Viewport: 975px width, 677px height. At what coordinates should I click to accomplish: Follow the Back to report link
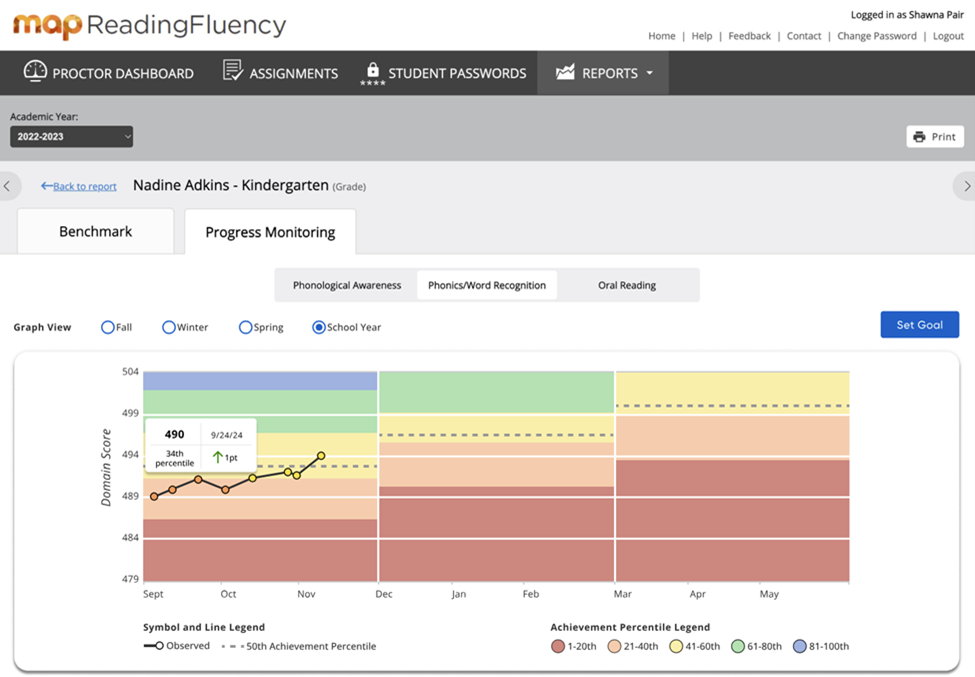pos(79,186)
